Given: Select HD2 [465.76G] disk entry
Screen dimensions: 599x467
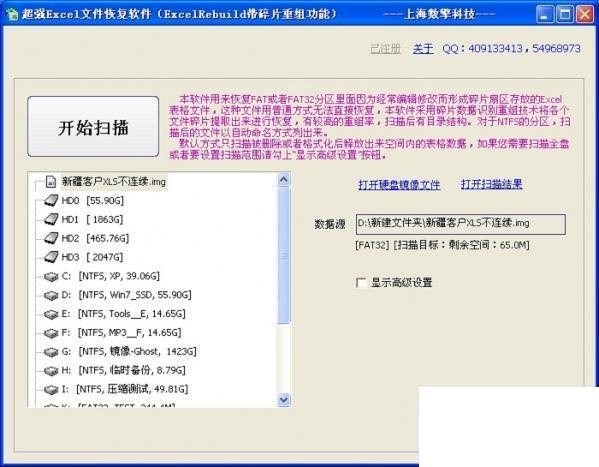Looking at the screenshot, I should point(95,238).
